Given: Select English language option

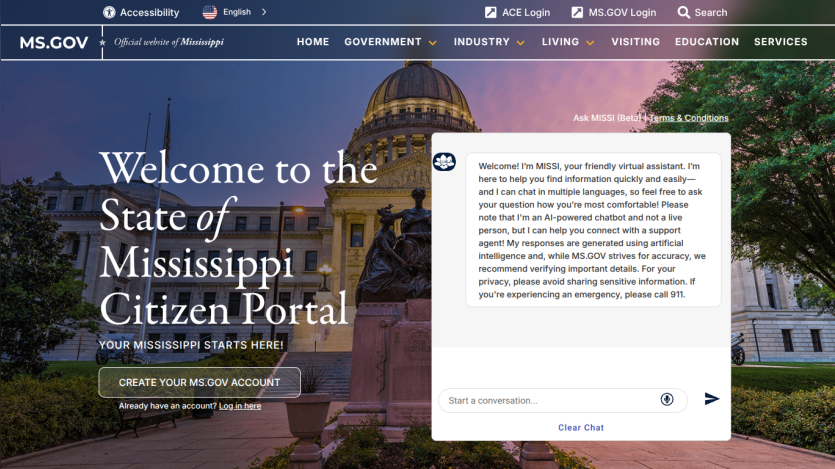Looking at the screenshot, I should (x=237, y=12).
